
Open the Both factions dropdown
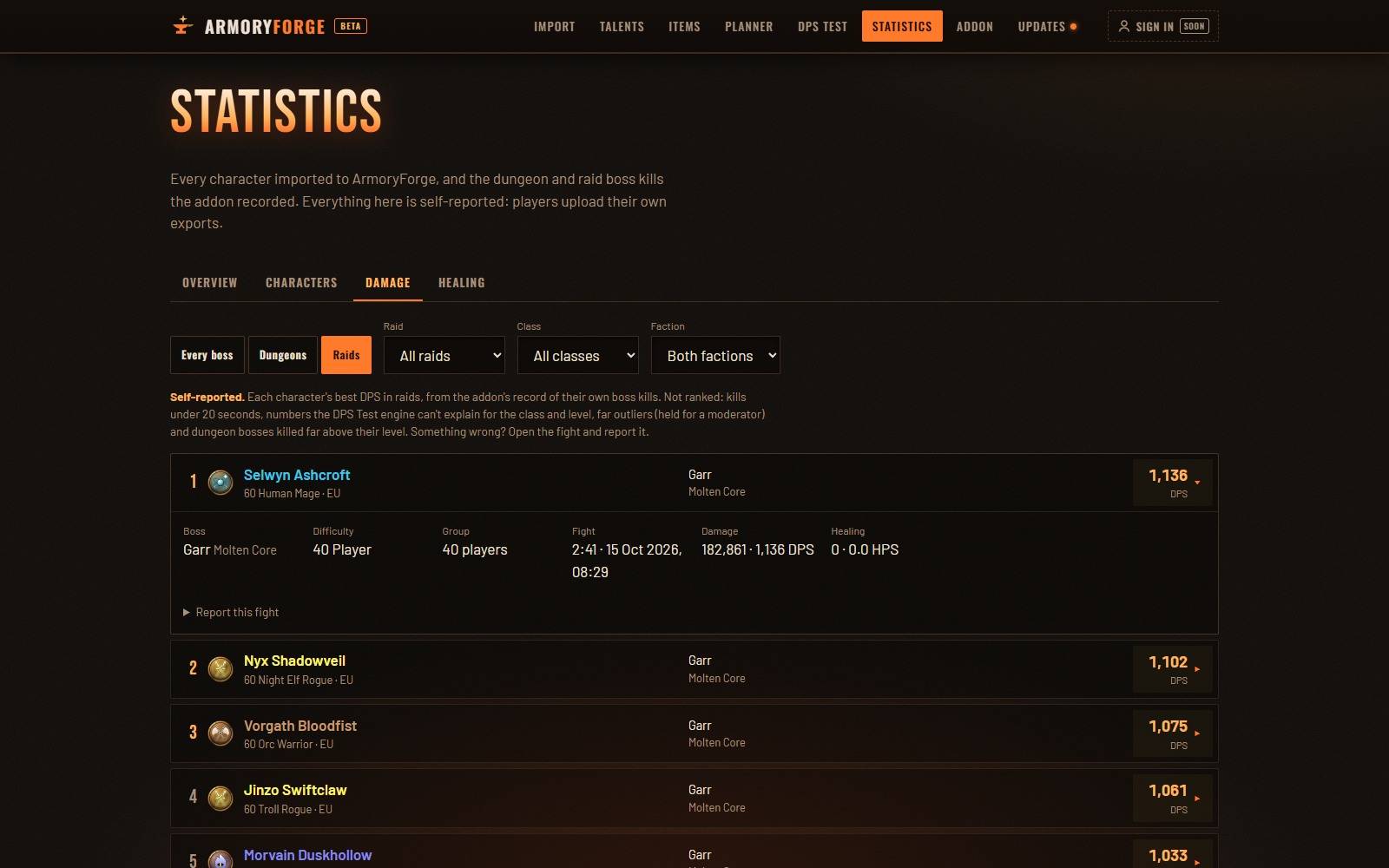715,355
